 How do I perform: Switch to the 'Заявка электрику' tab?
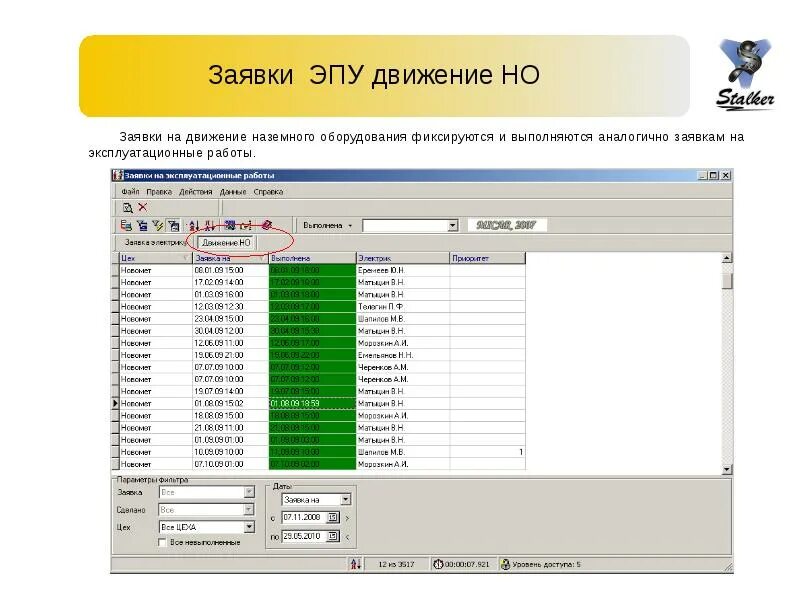(155, 240)
